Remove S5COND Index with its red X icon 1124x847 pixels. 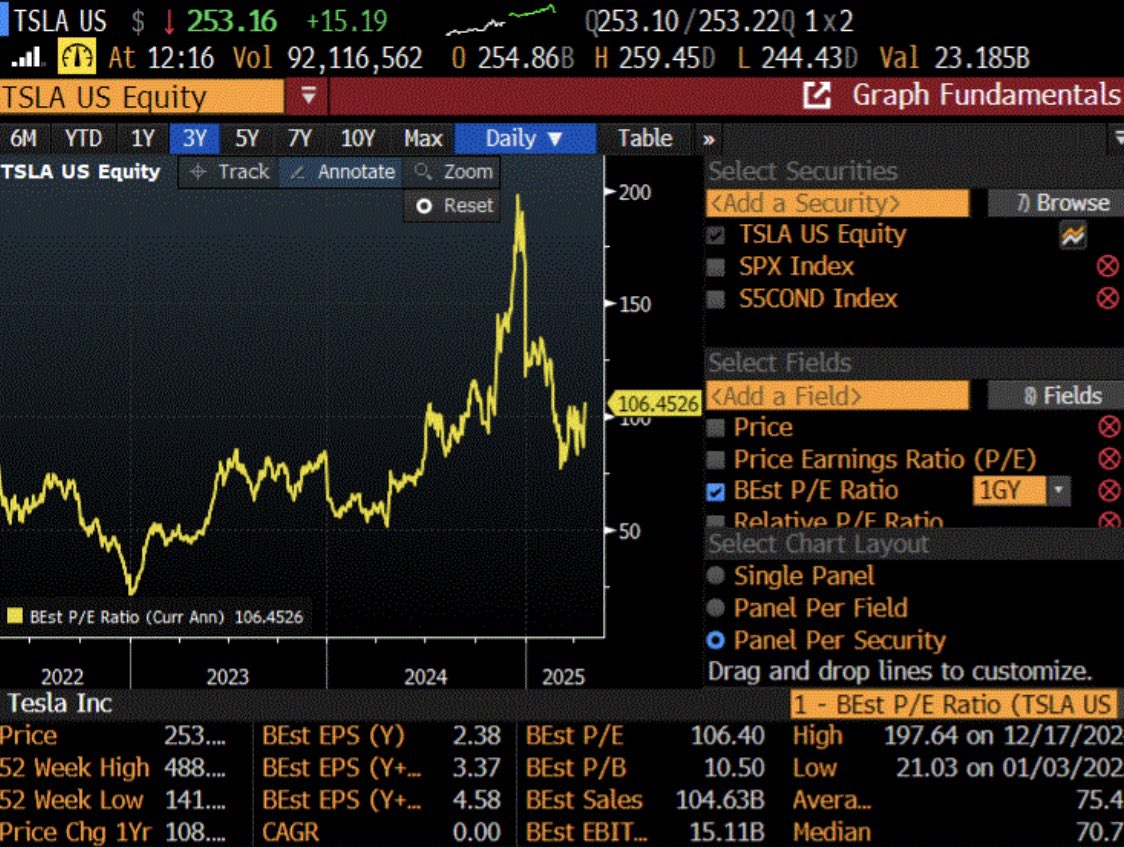pos(1107,299)
